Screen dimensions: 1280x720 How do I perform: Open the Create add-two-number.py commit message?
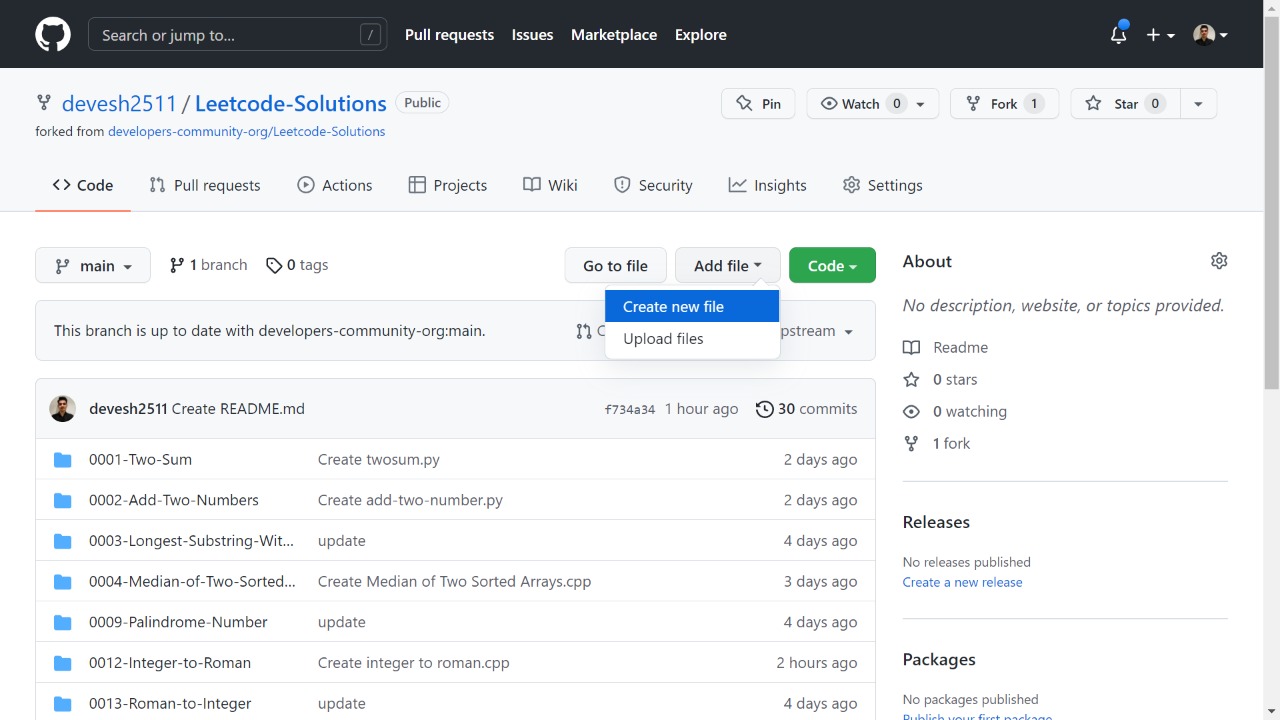pos(410,500)
